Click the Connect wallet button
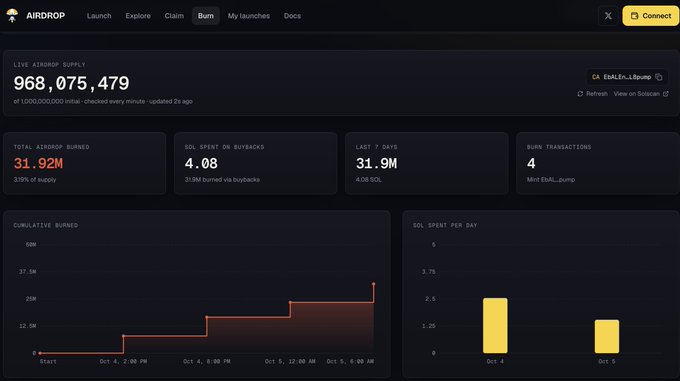Screen dimensions: 680x381 coord(651,16)
